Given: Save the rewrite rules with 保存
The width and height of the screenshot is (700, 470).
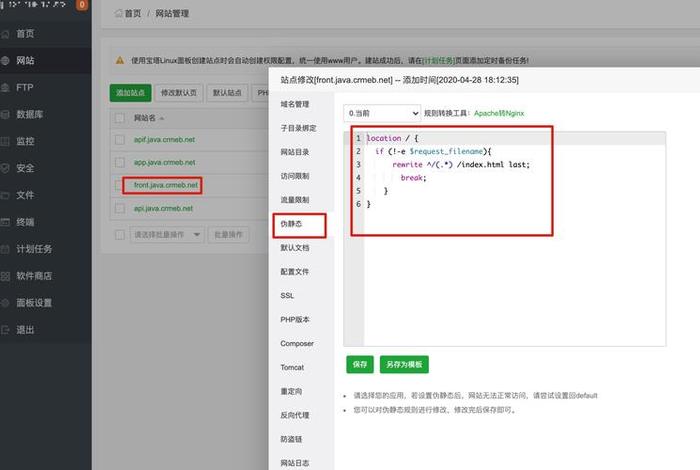Looking at the screenshot, I should [360, 365].
